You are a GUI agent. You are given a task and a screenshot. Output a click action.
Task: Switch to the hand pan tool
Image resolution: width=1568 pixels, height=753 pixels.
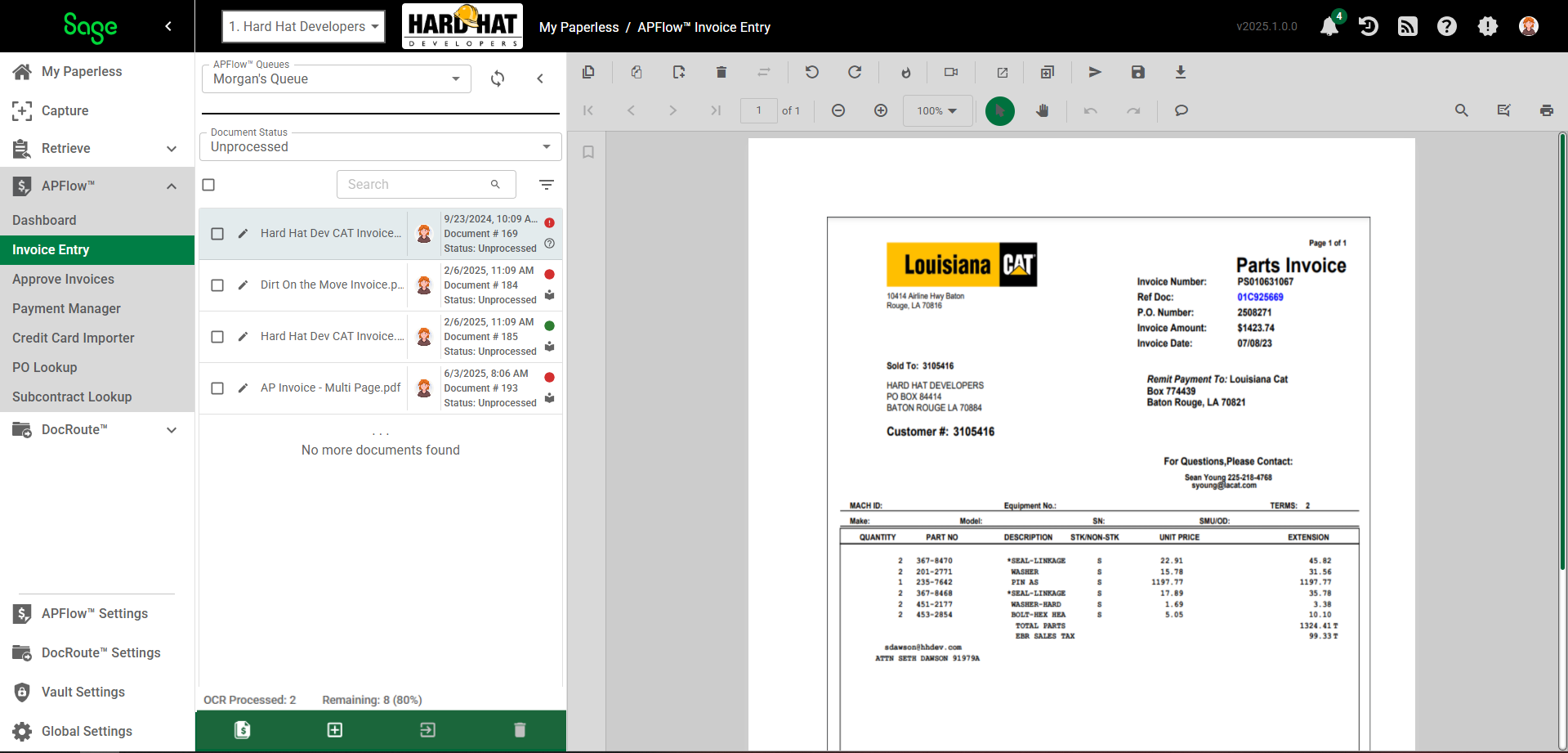(1043, 110)
